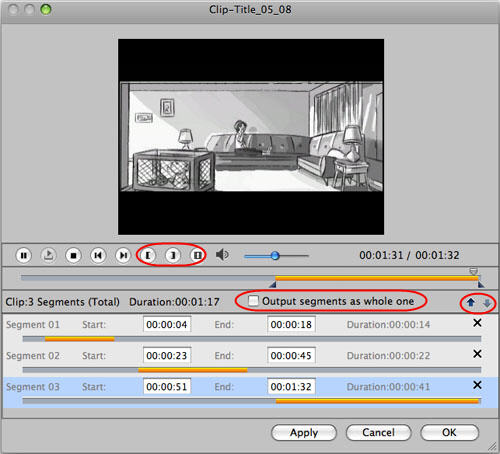Confirm with the OK button
The image size is (500, 454).
[449, 432]
